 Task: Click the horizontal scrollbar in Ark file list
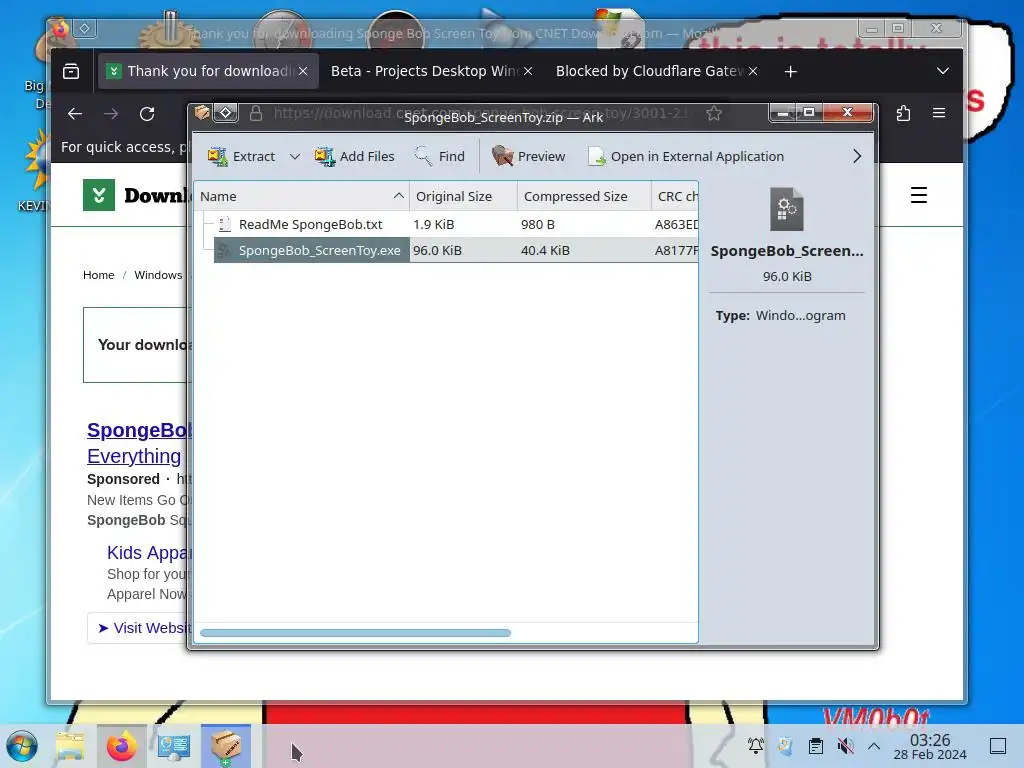355,632
